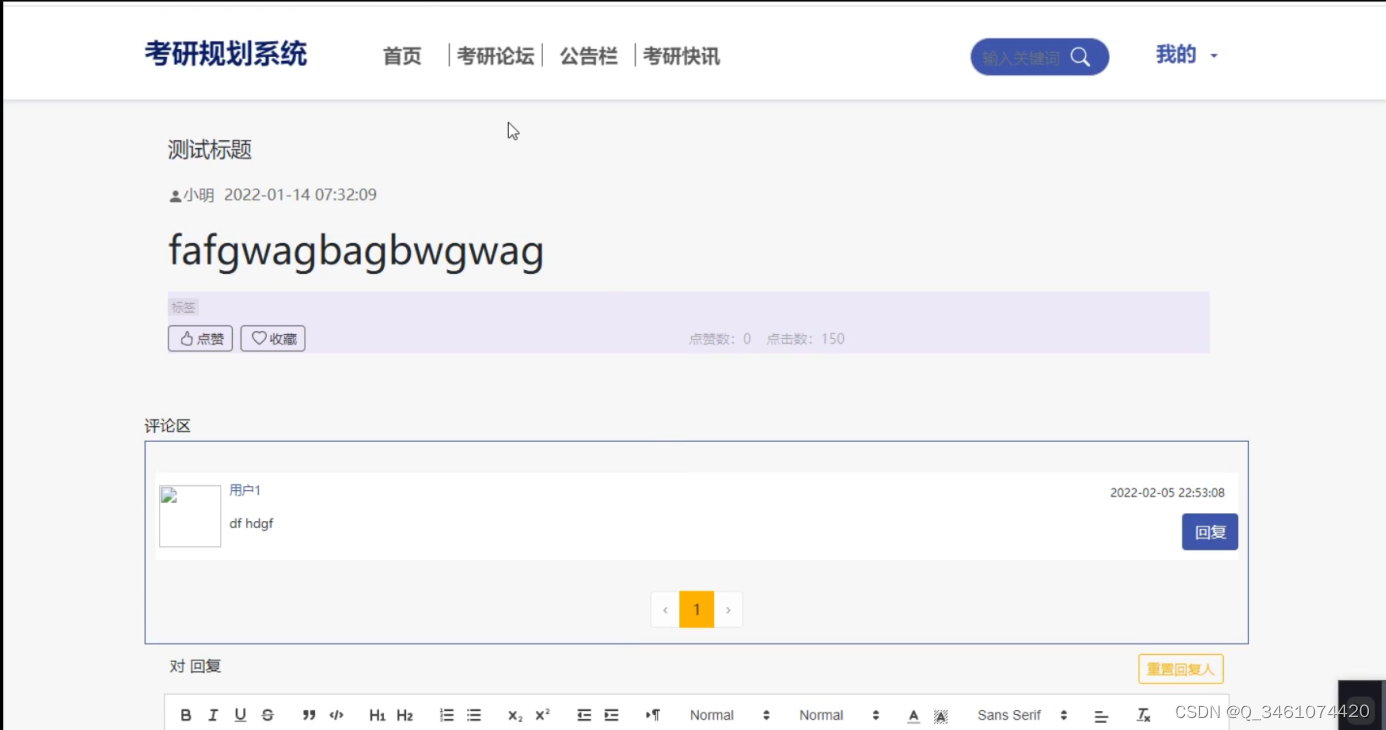Viewport: 1386px width, 730px height.
Task: Open the Sans Serif font dropdown
Action: point(1022,715)
